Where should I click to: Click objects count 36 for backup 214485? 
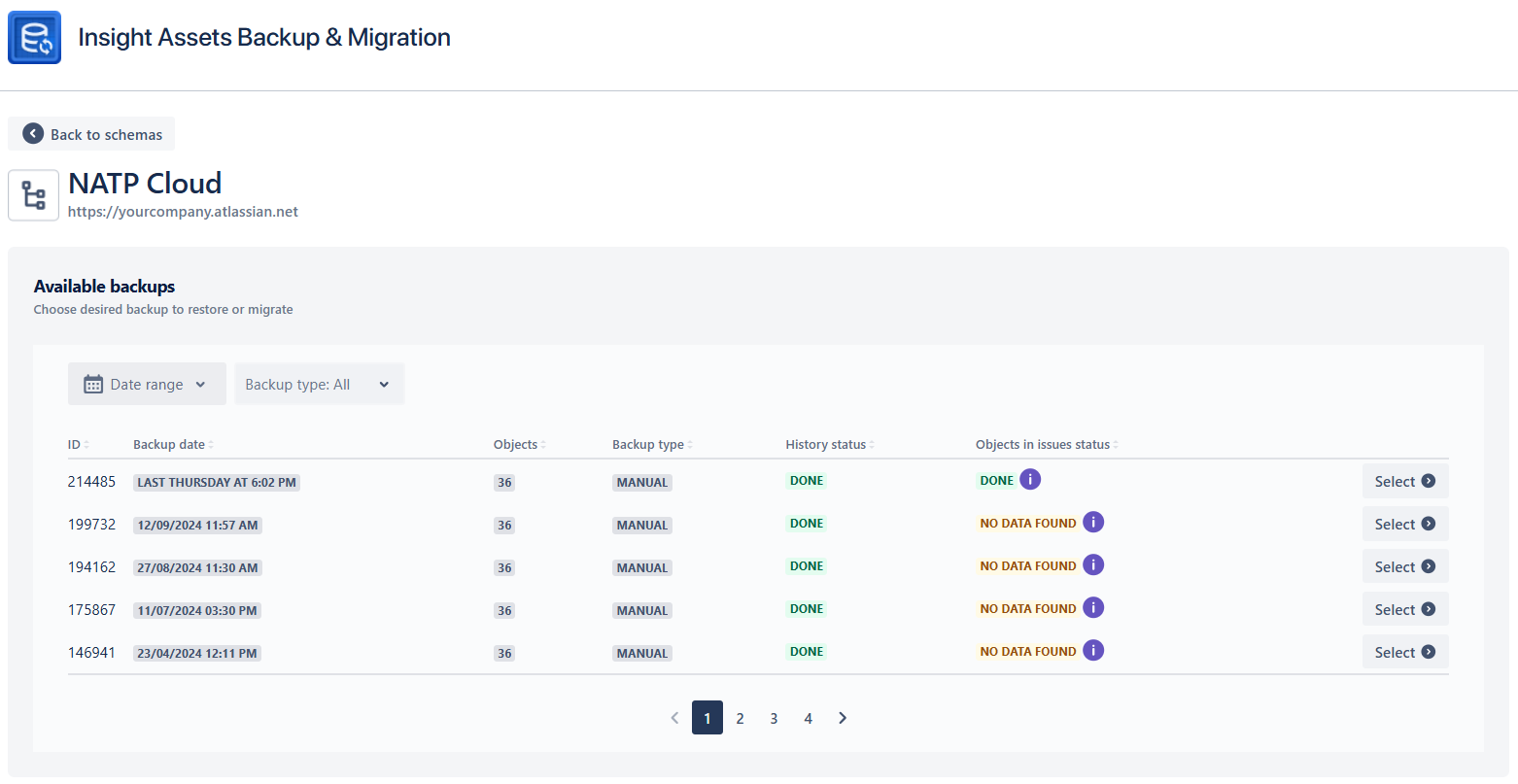(504, 483)
